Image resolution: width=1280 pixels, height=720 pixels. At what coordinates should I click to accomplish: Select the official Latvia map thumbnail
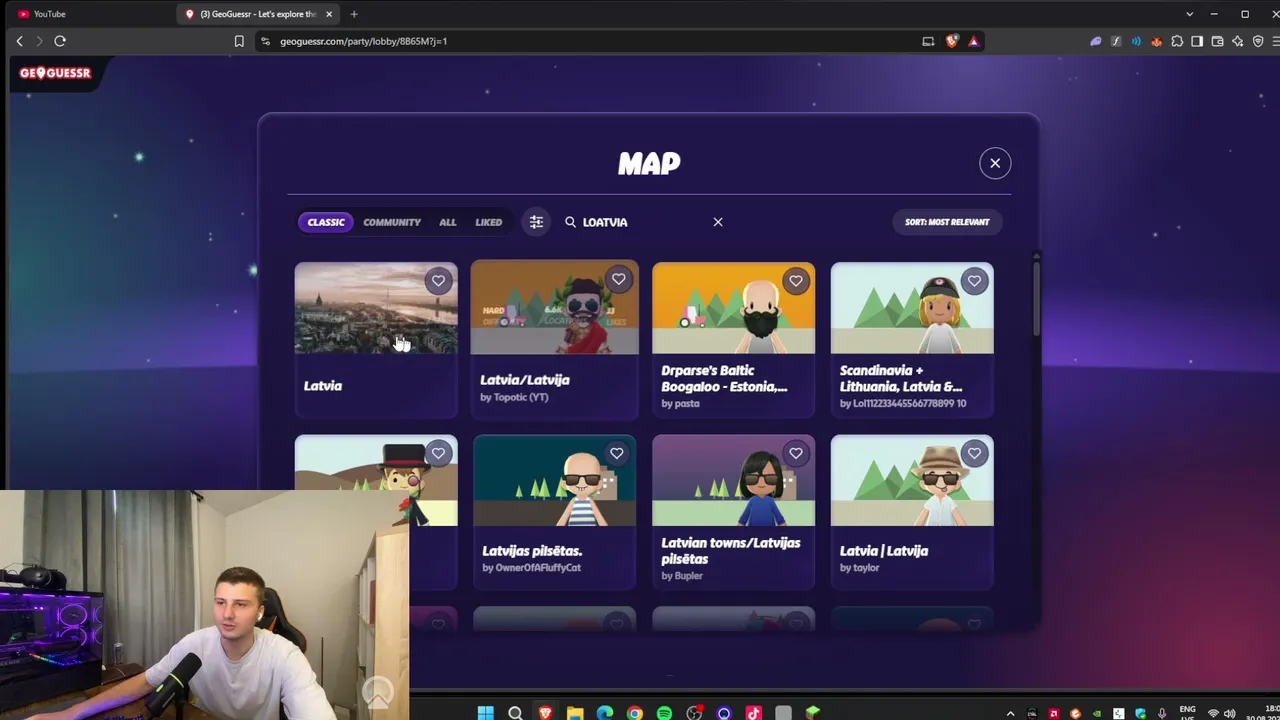[x=376, y=308]
